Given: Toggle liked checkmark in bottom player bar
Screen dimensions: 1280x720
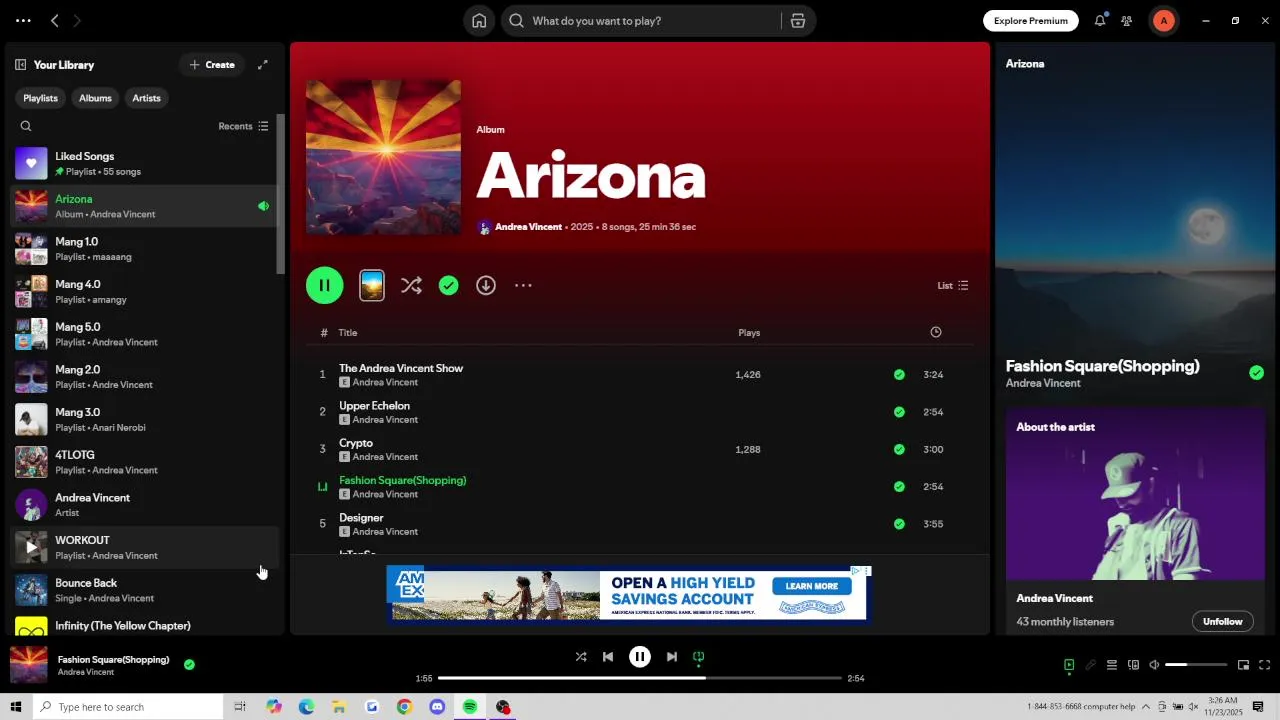Looking at the screenshot, I should tap(189, 664).
